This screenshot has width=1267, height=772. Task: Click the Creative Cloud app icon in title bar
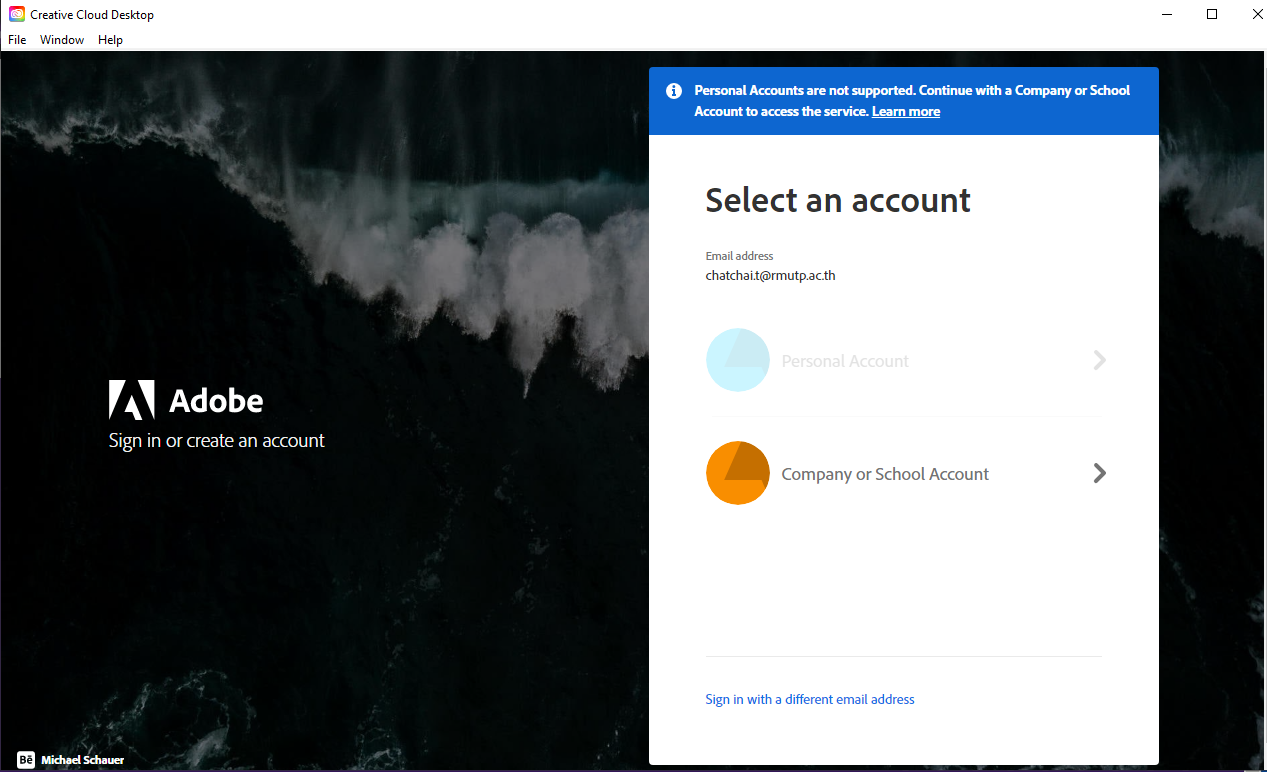(x=16, y=14)
